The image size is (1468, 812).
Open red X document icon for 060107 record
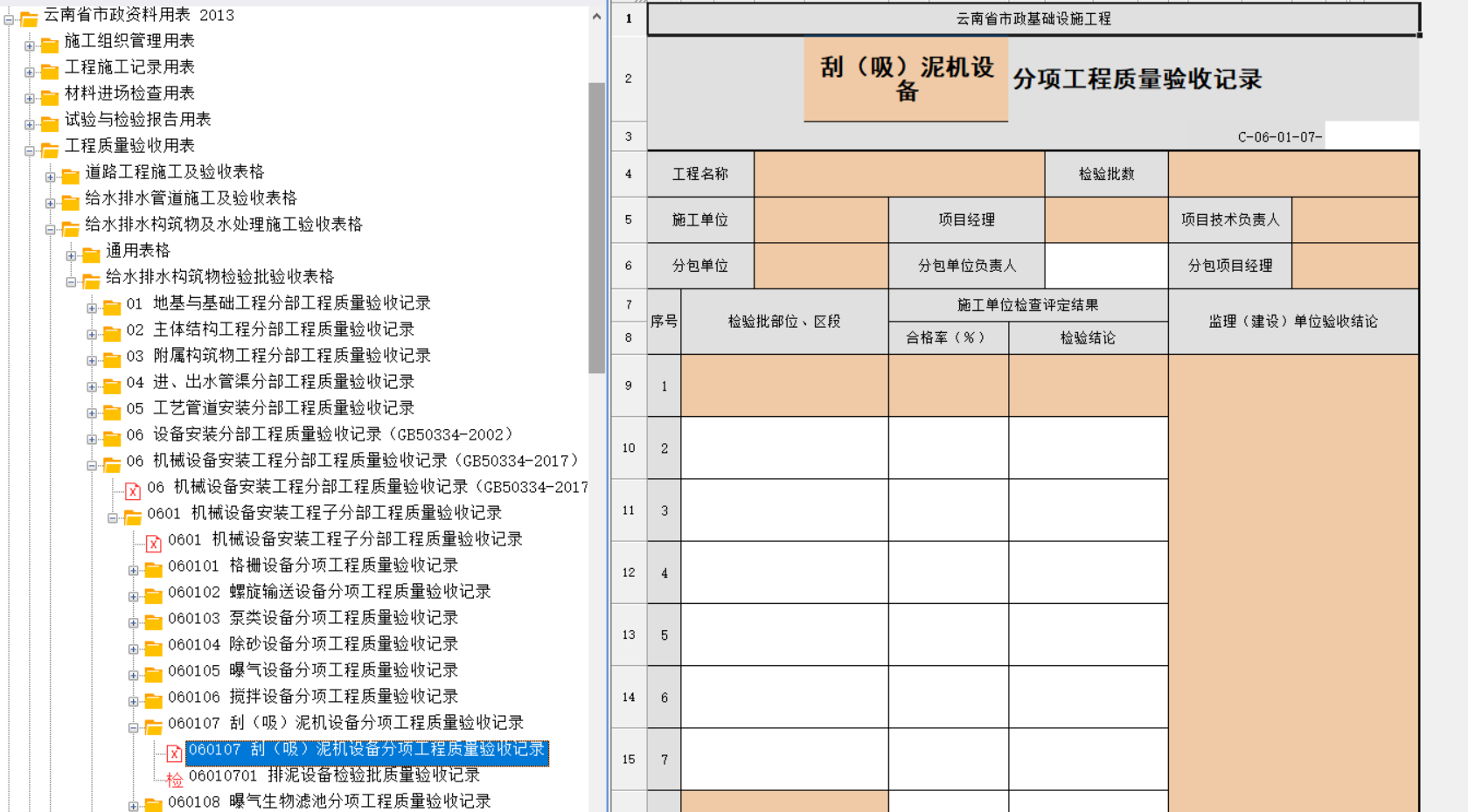[174, 753]
